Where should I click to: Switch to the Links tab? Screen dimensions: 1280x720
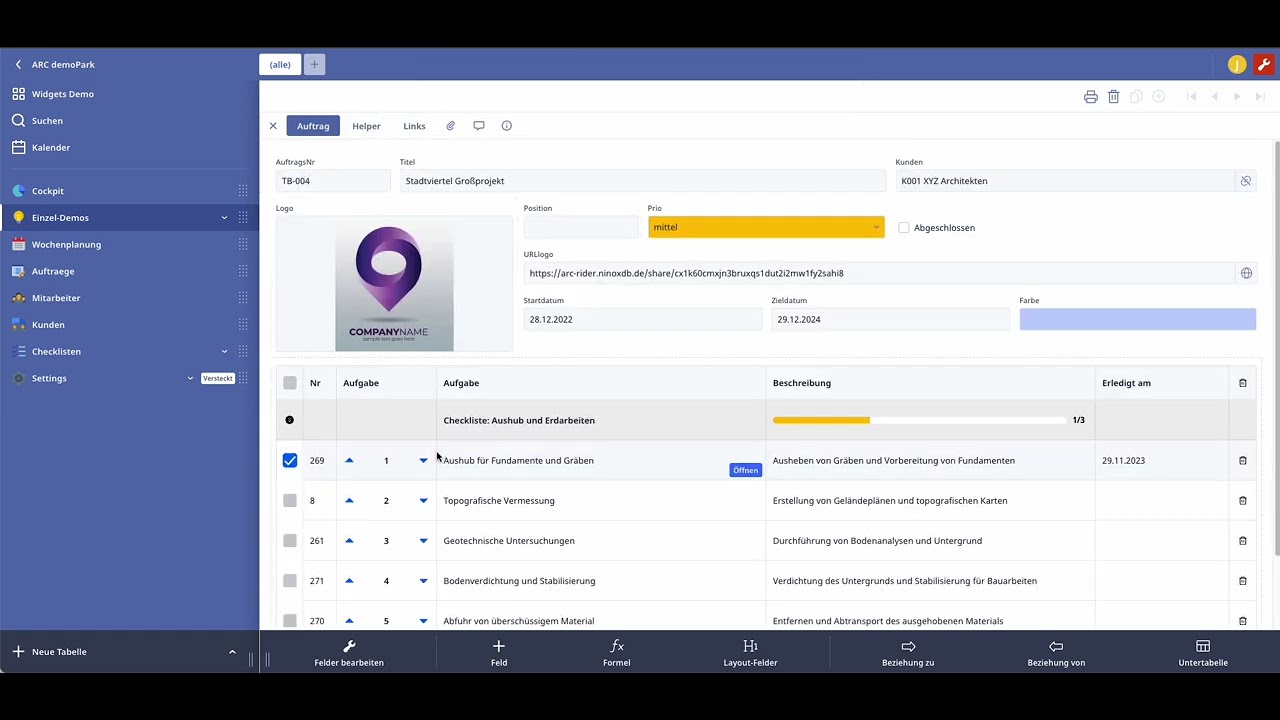(414, 126)
